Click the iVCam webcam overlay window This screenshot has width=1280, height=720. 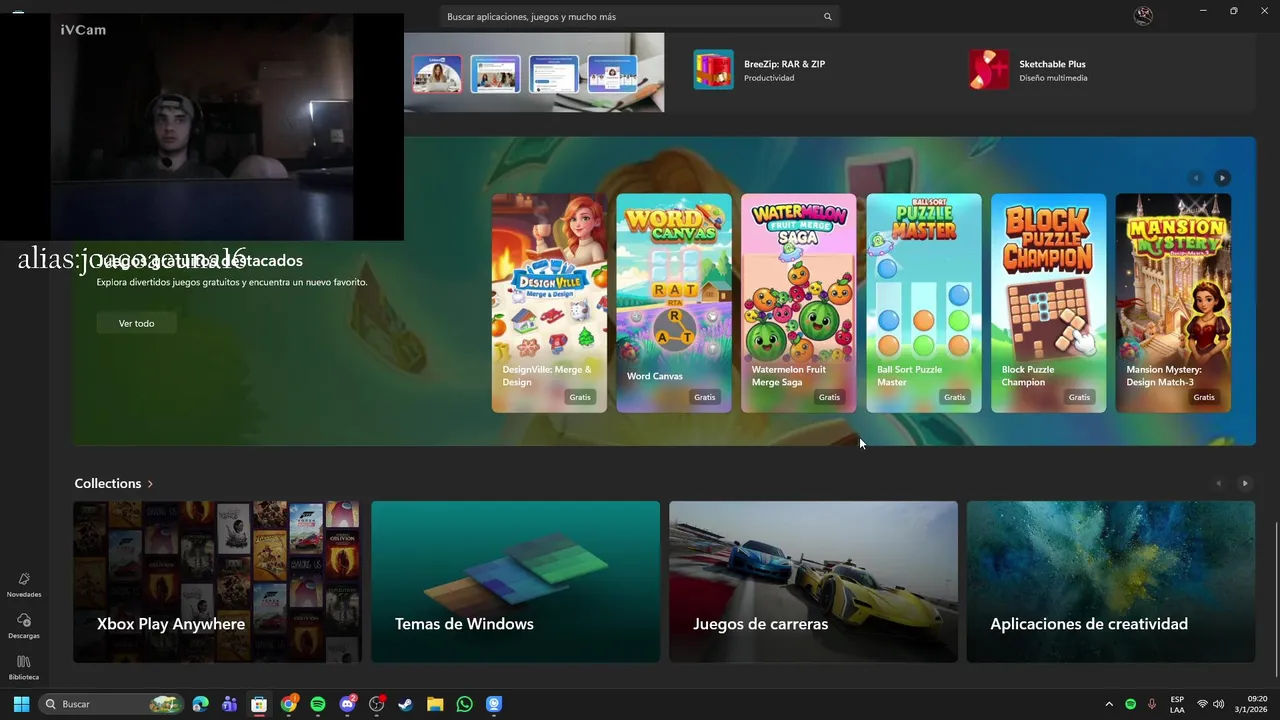[x=202, y=126]
